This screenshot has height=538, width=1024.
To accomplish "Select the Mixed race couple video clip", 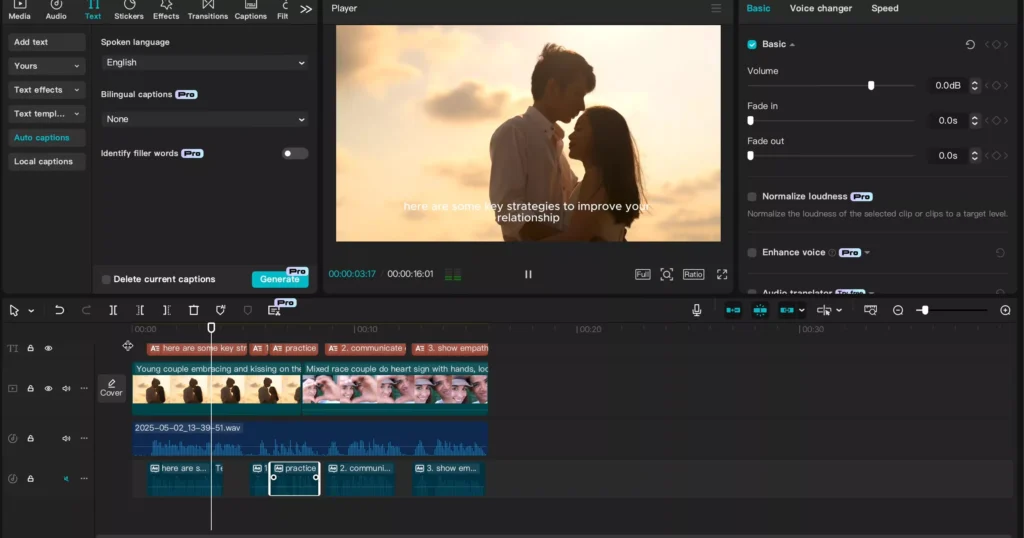I will 395,388.
